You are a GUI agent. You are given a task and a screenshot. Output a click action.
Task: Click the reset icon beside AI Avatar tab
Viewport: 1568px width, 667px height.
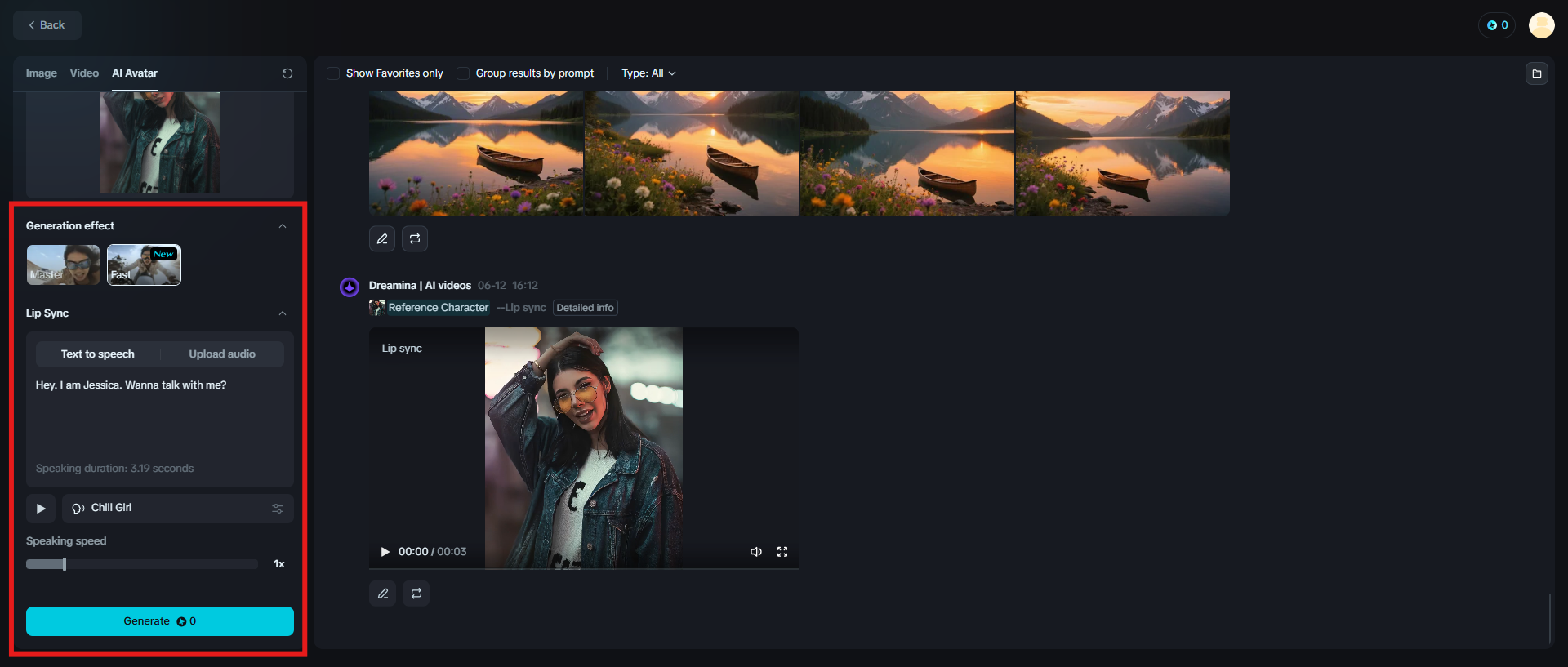tap(287, 73)
